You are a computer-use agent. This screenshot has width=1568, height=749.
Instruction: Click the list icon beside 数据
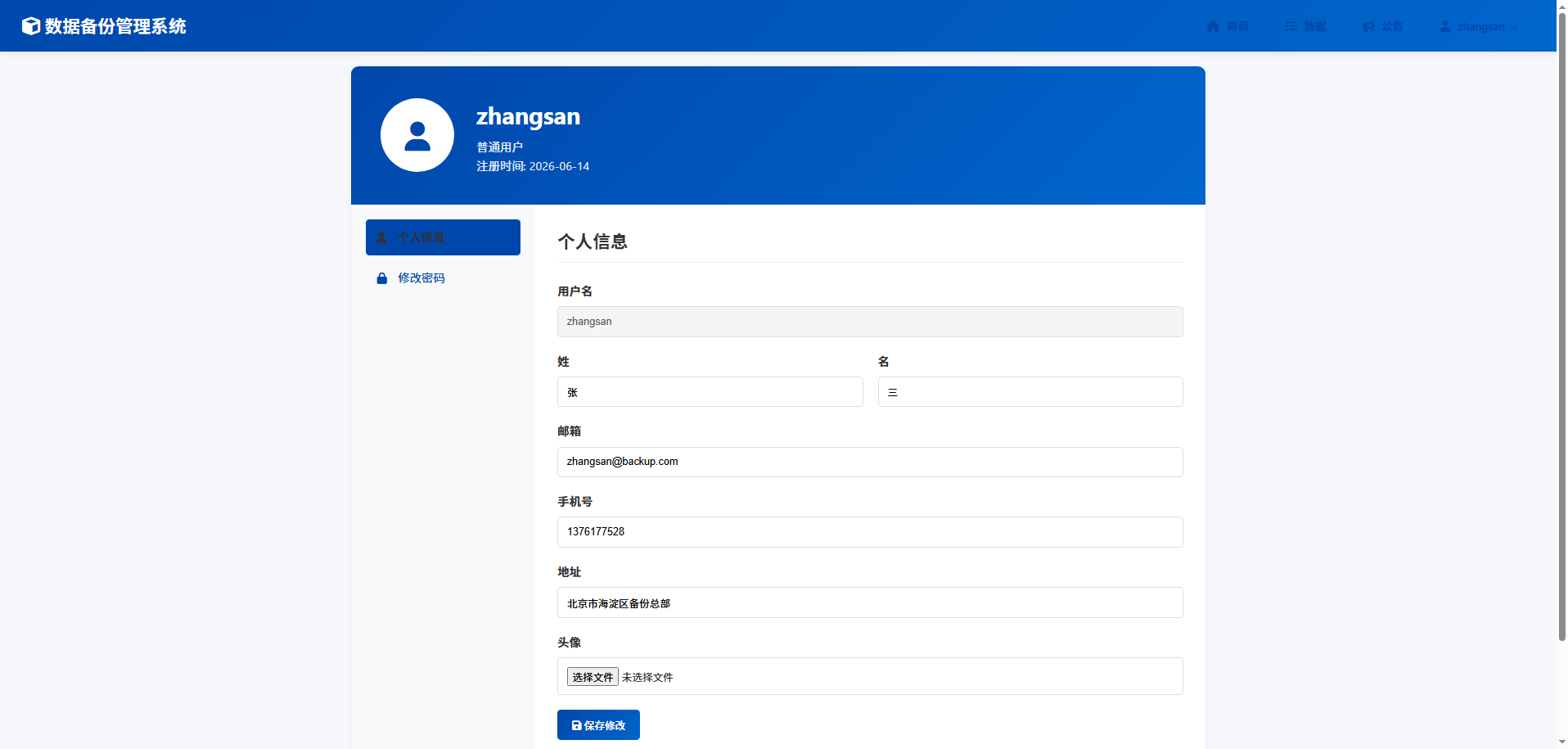click(1291, 26)
